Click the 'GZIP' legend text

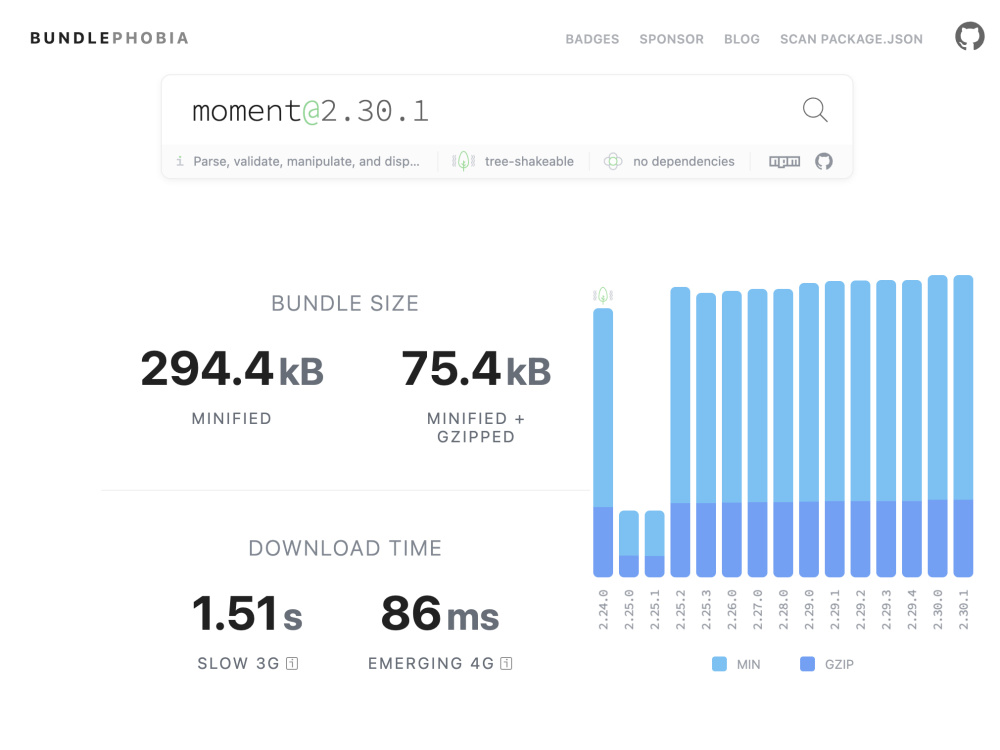point(839,665)
